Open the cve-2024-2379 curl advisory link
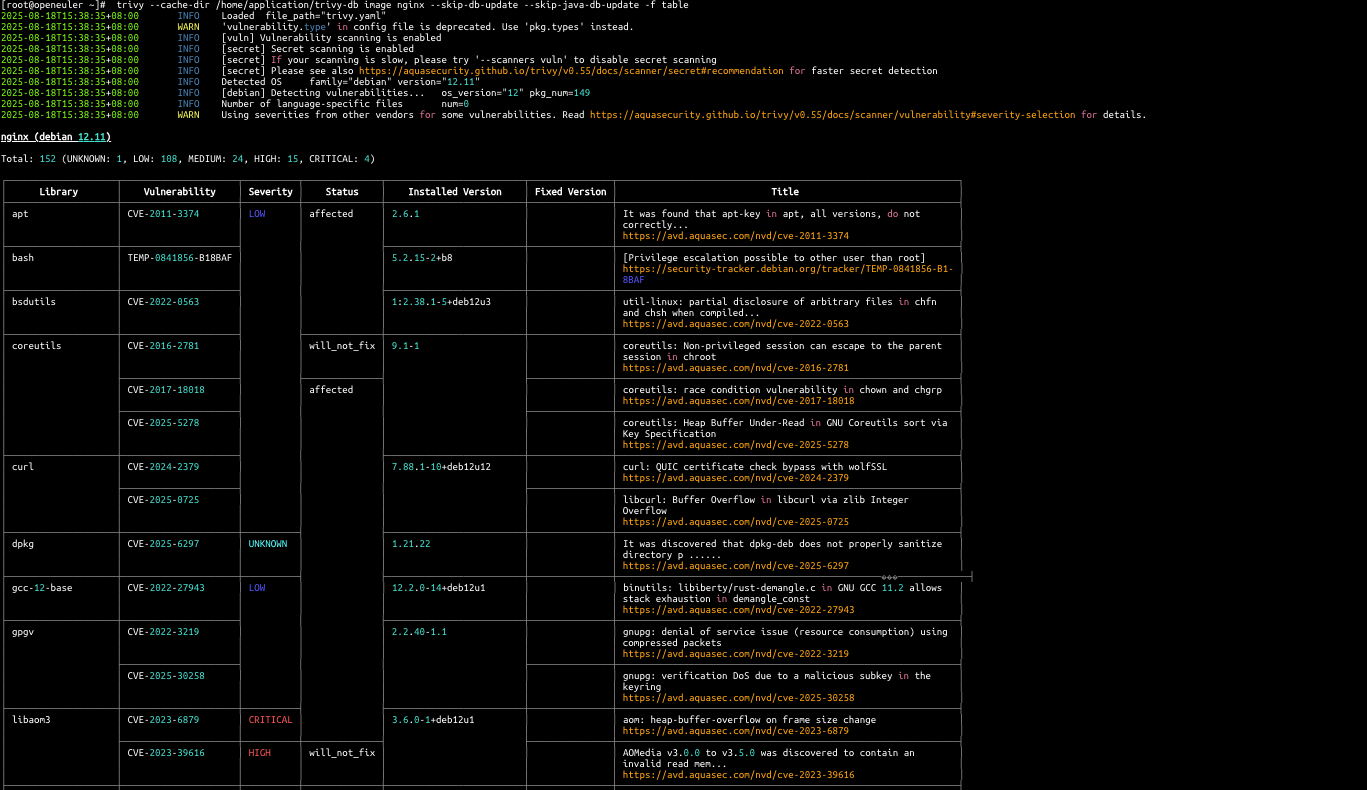The height and width of the screenshot is (790, 1367). click(735, 478)
